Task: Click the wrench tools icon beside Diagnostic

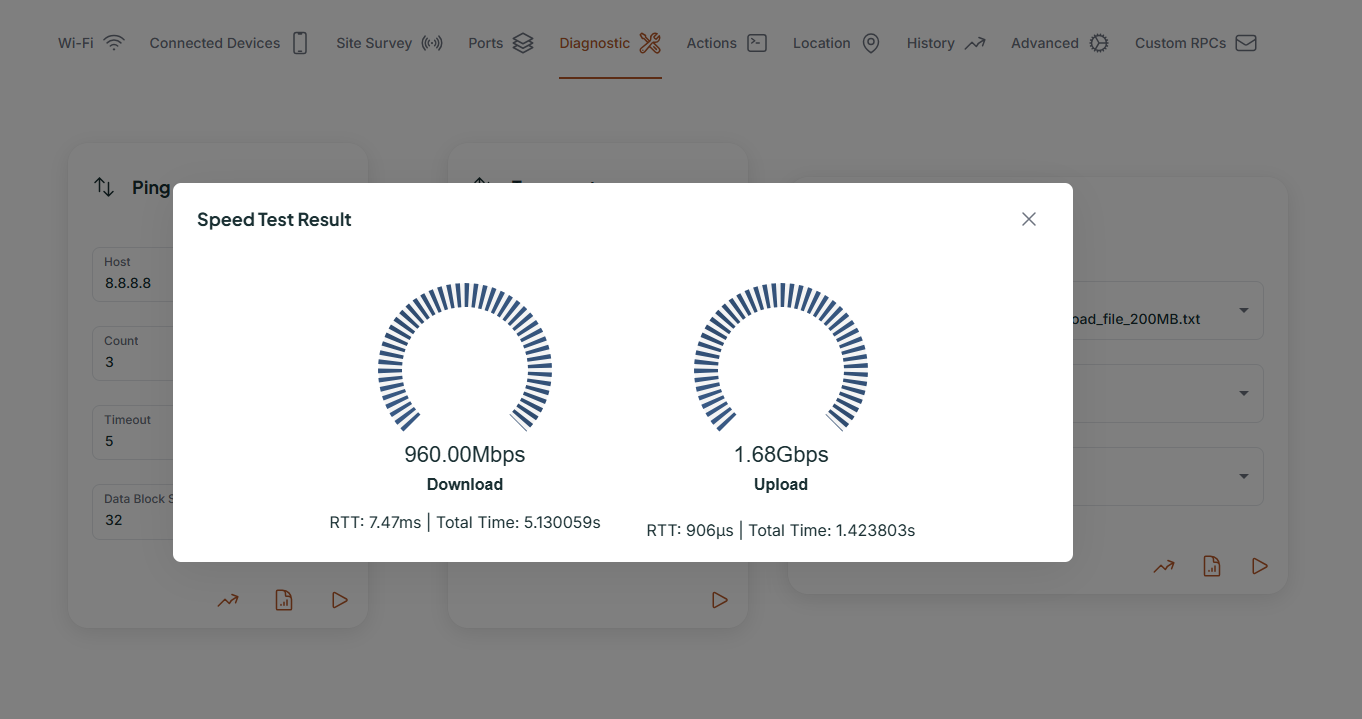Action: pyautogui.click(x=650, y=43)
